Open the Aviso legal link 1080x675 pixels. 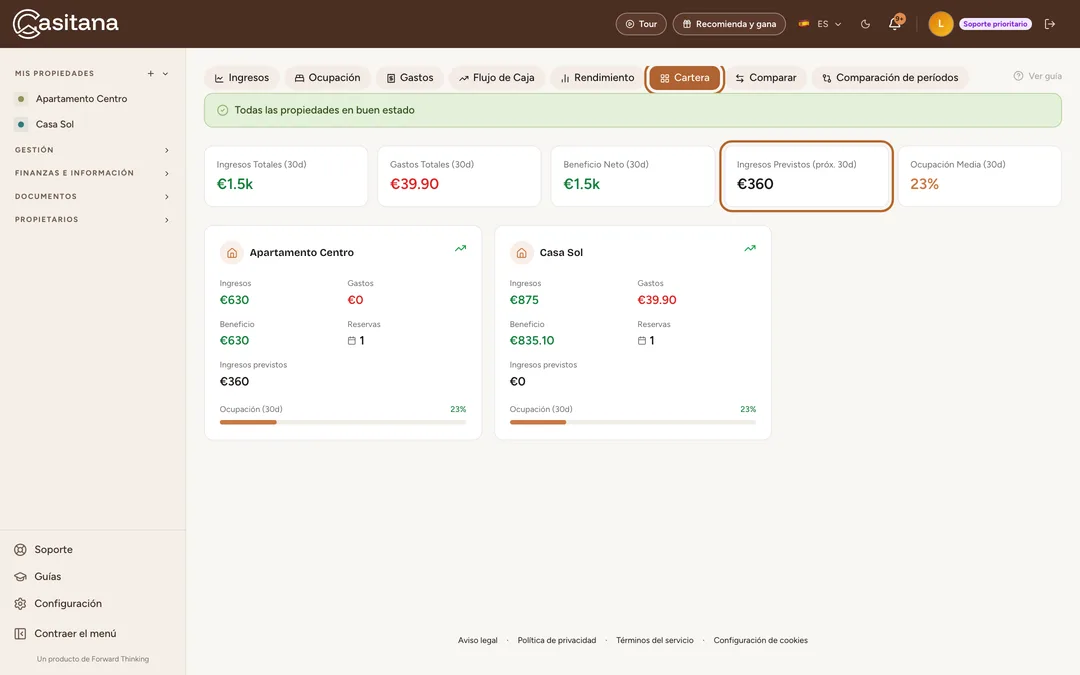click(477, 641)
